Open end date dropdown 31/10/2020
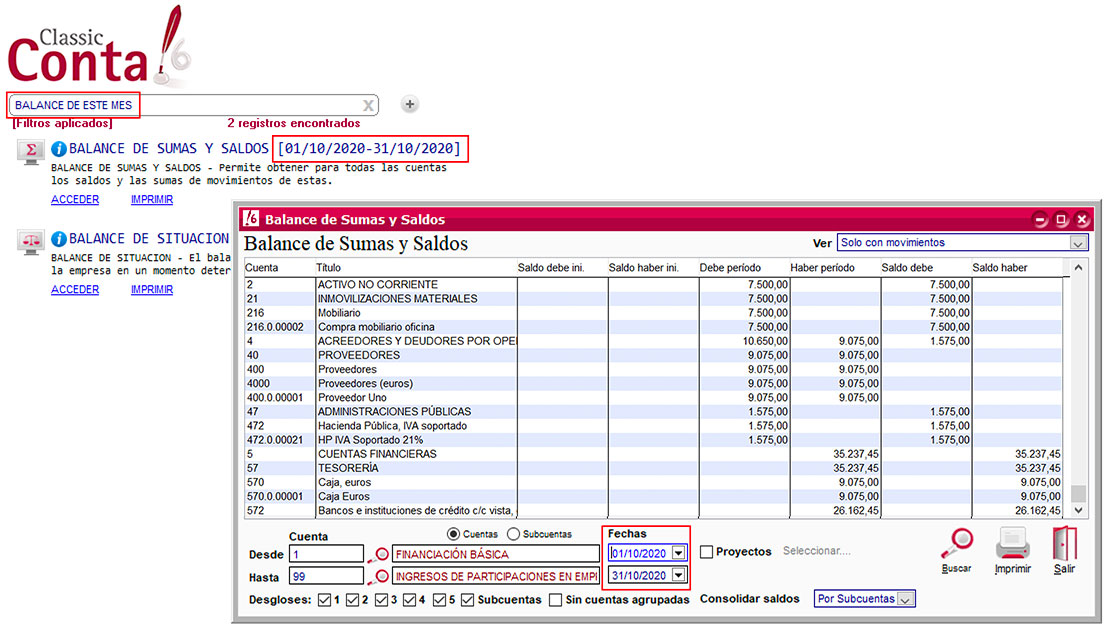Image resolution: width=1105 pixels, height=625 pixels. click(678, 576)
